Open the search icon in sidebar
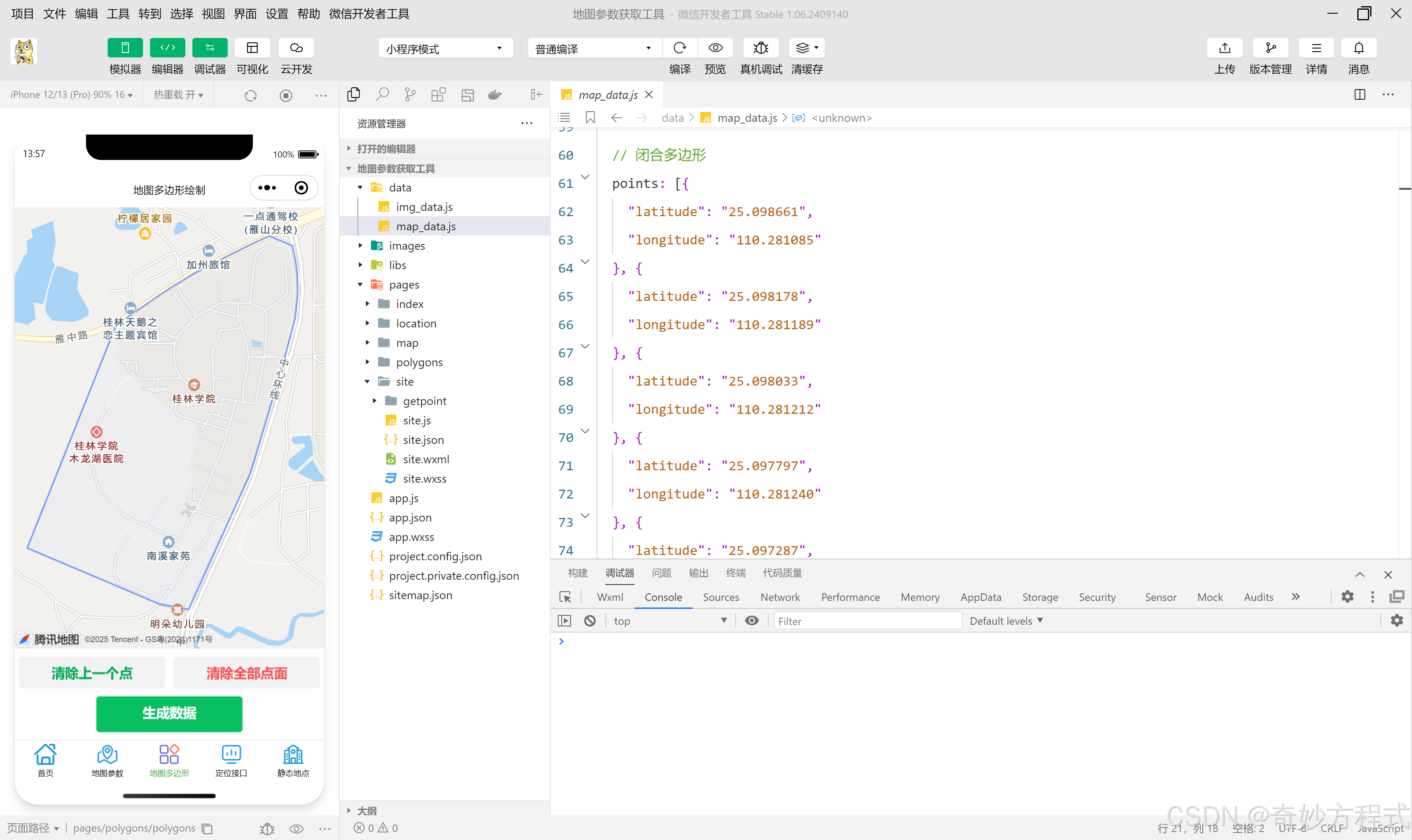Viewport: 1412px width, 840px height. (382, 94)
